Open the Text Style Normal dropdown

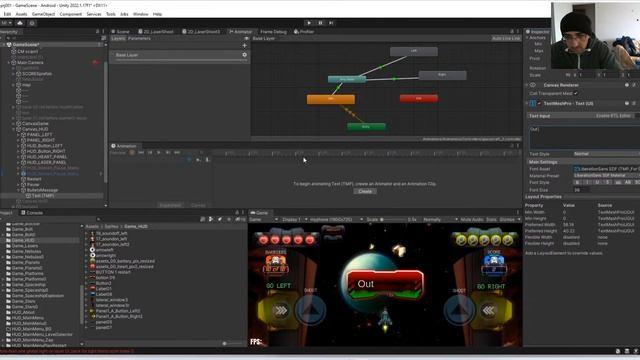606,154
